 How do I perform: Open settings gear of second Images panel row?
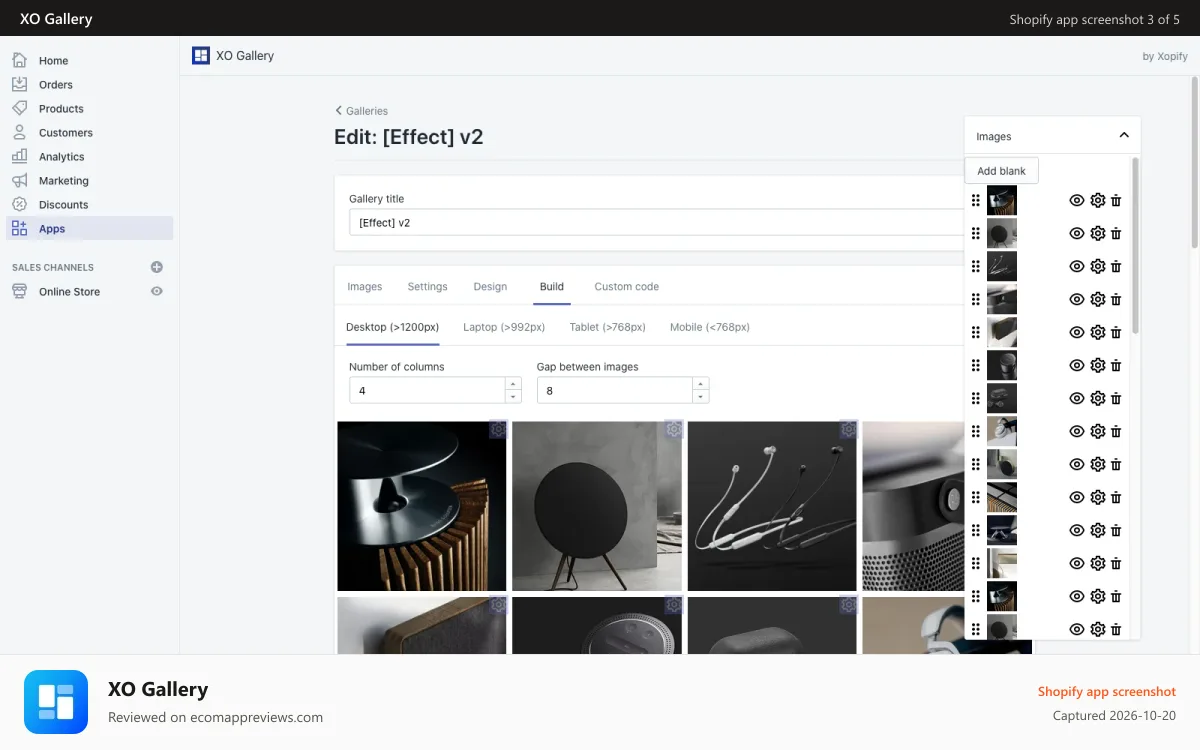(x=1097, y=233)
